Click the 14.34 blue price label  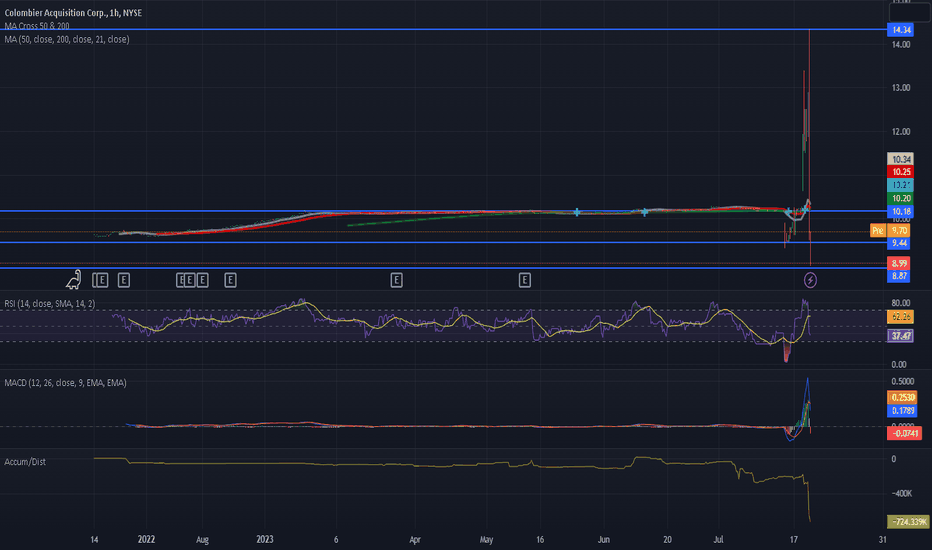901,30
